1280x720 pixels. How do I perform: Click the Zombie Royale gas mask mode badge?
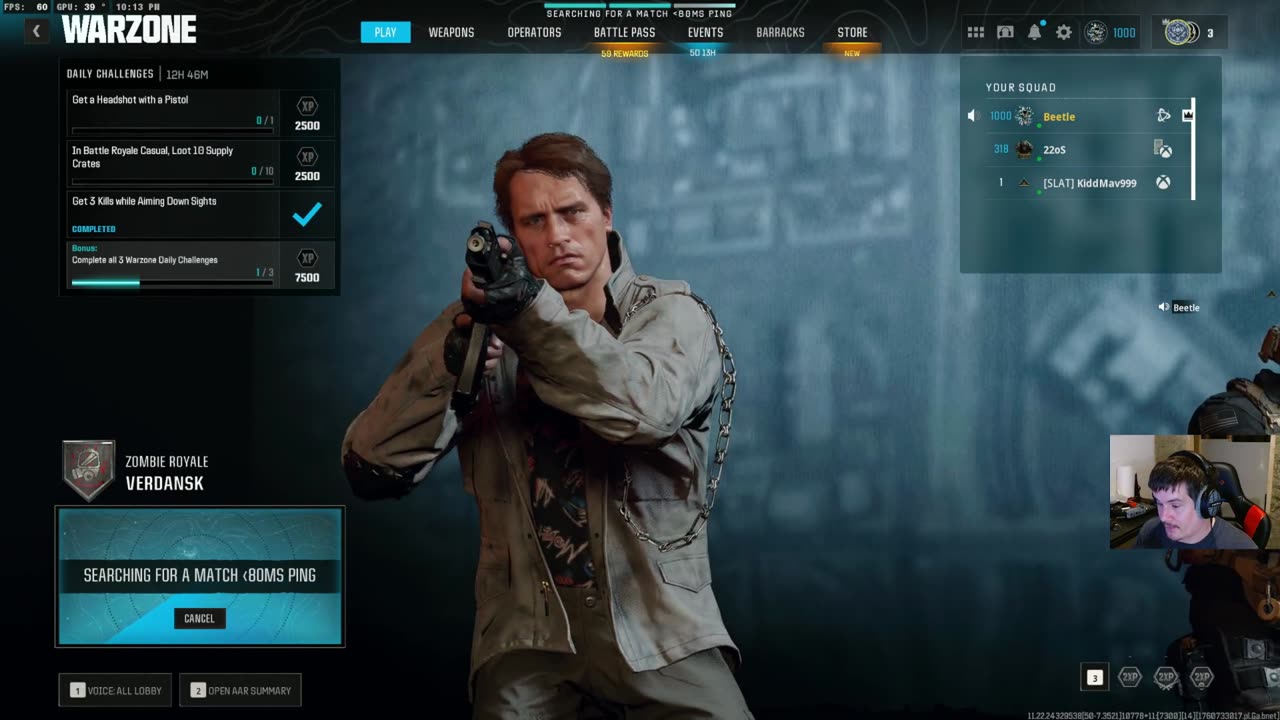89,470
